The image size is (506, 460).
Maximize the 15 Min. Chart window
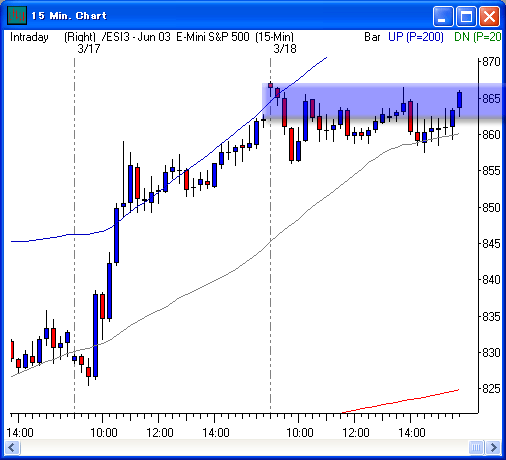(466, 16)
